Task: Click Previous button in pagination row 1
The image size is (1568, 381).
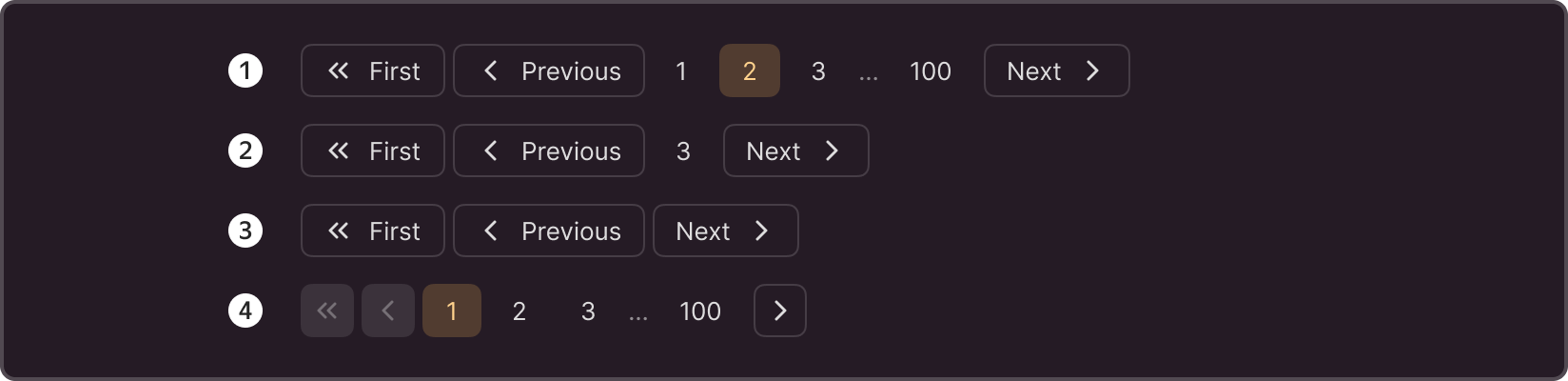Action: tap(549, 70)
